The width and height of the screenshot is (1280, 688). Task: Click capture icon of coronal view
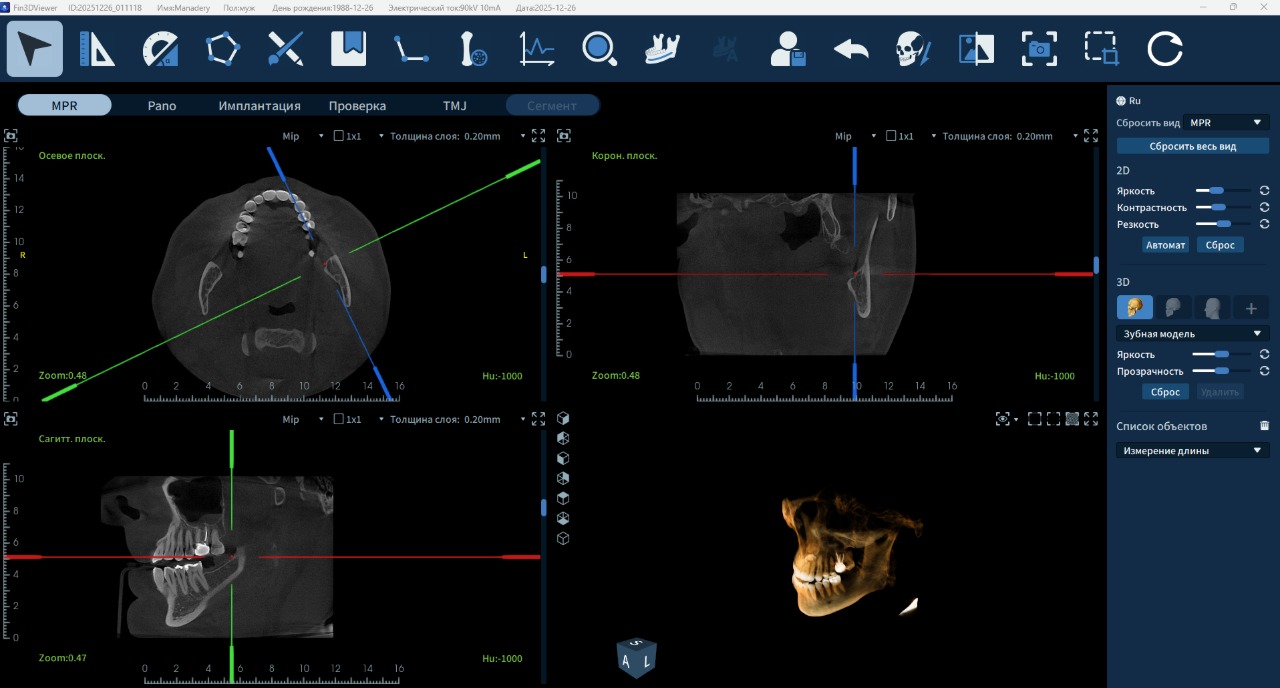pos(564,135)
